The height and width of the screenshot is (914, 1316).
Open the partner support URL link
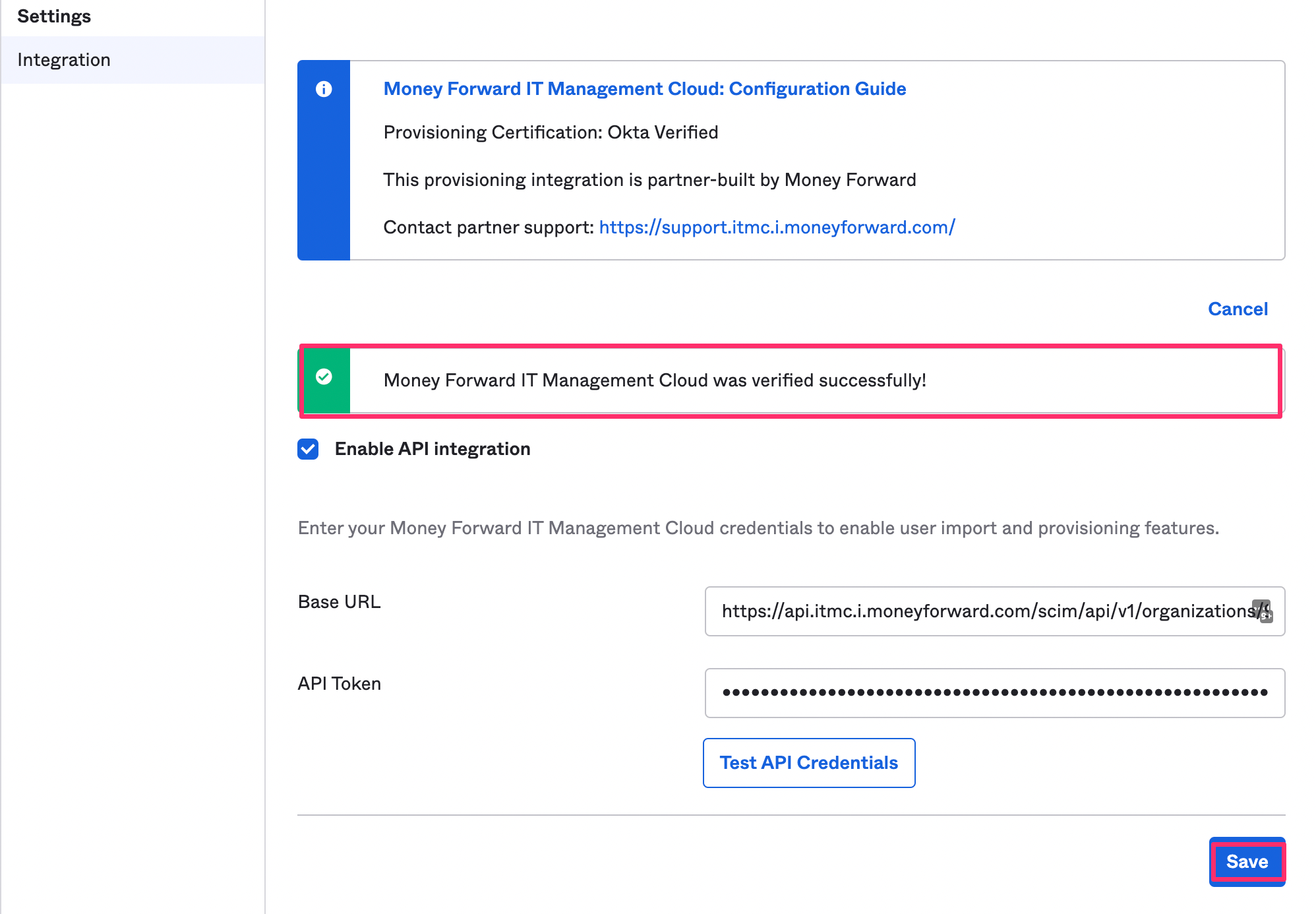(x=777, y=227)
